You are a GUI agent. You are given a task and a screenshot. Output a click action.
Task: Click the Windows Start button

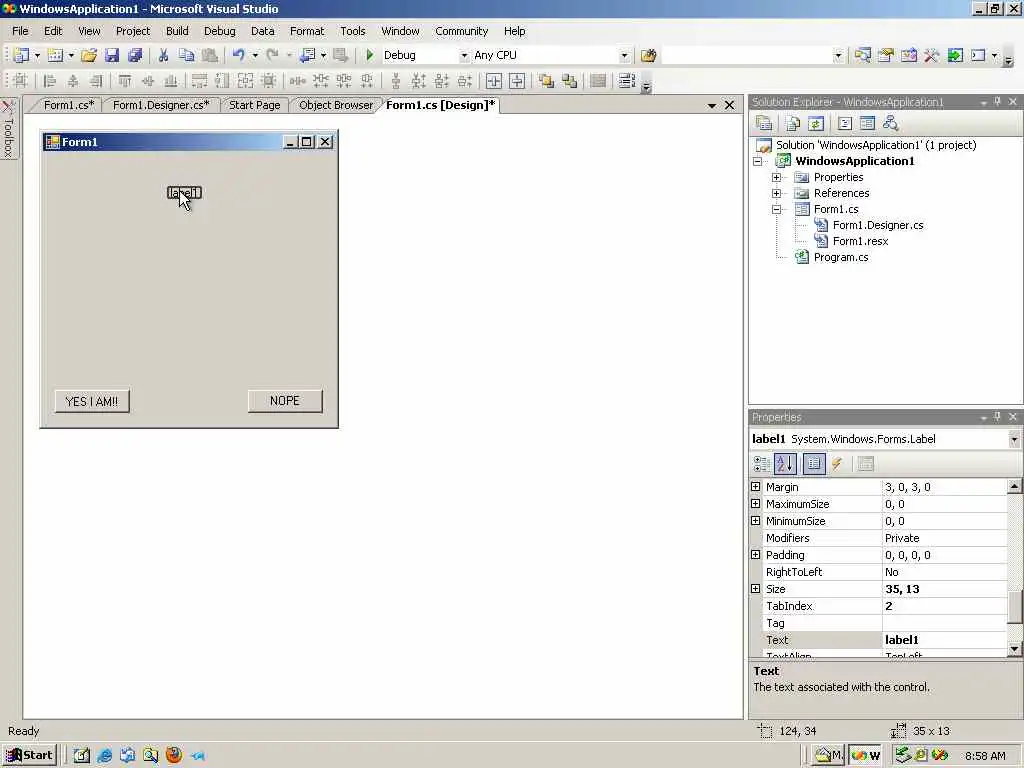30,756
